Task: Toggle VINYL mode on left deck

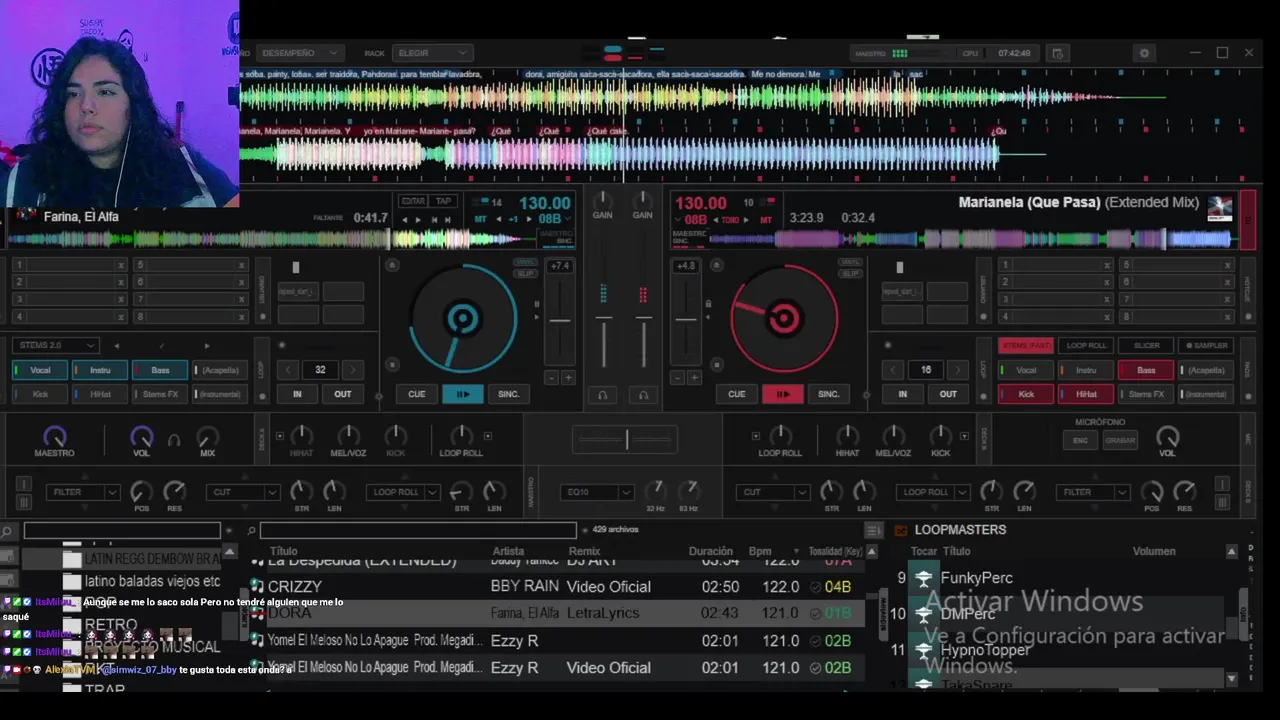Action: 525,263
